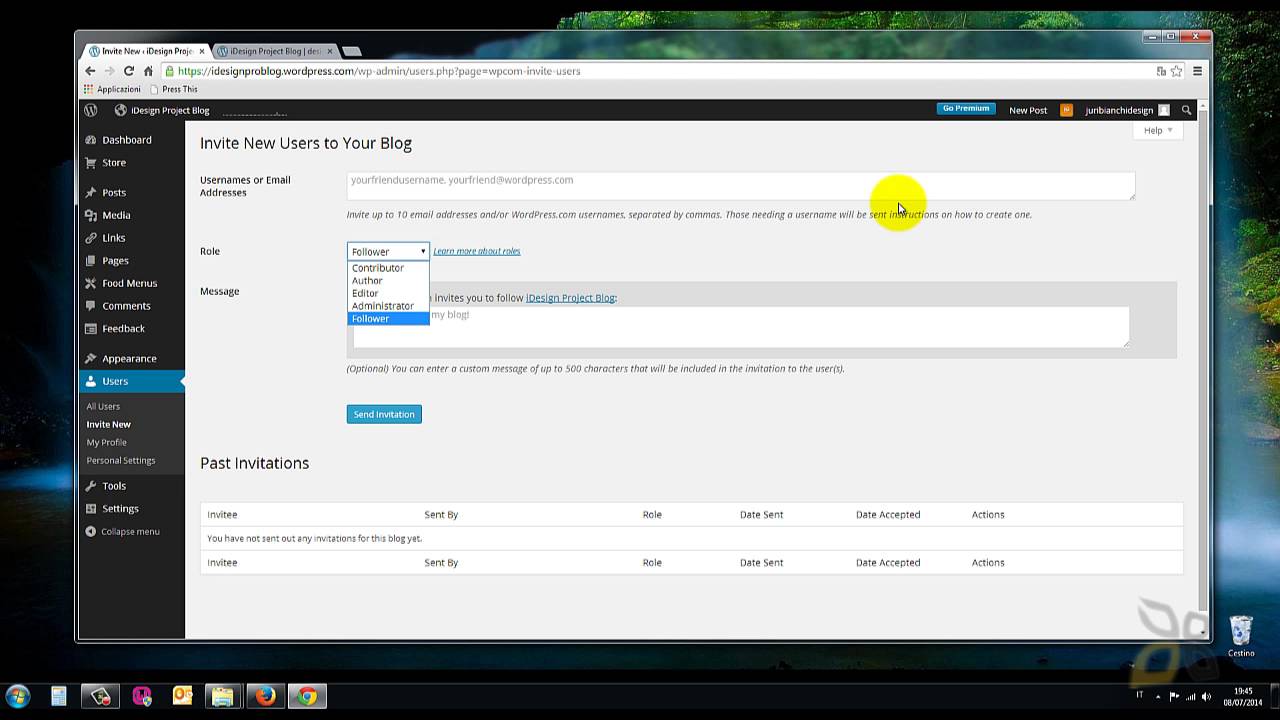
Task: Click the Links chain icon
Action: coord(91,238)
